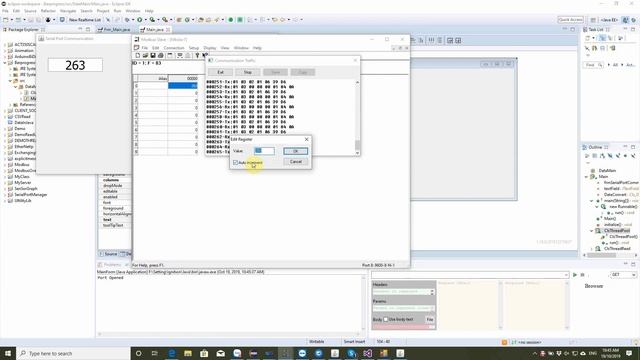Open Visual Studio from taskbar
This screenshot has height=360, width=640.
(367, 353)
